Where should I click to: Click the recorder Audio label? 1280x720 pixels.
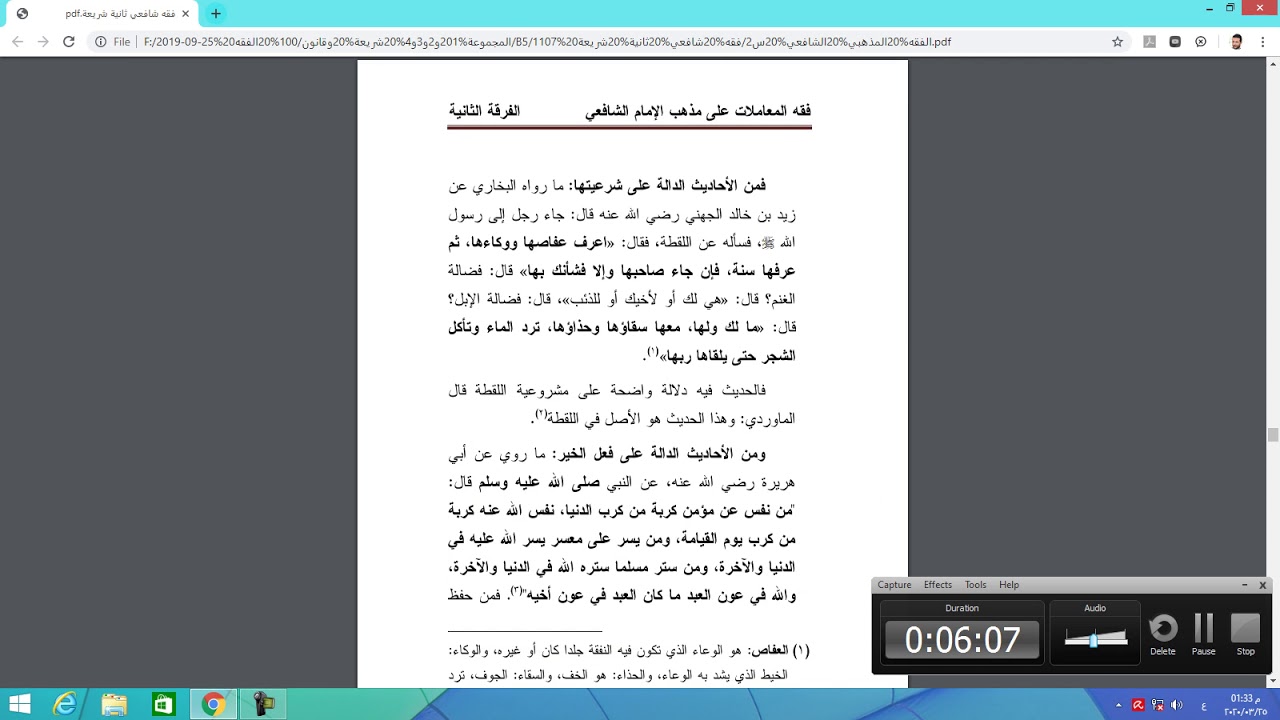[1095, 608]
